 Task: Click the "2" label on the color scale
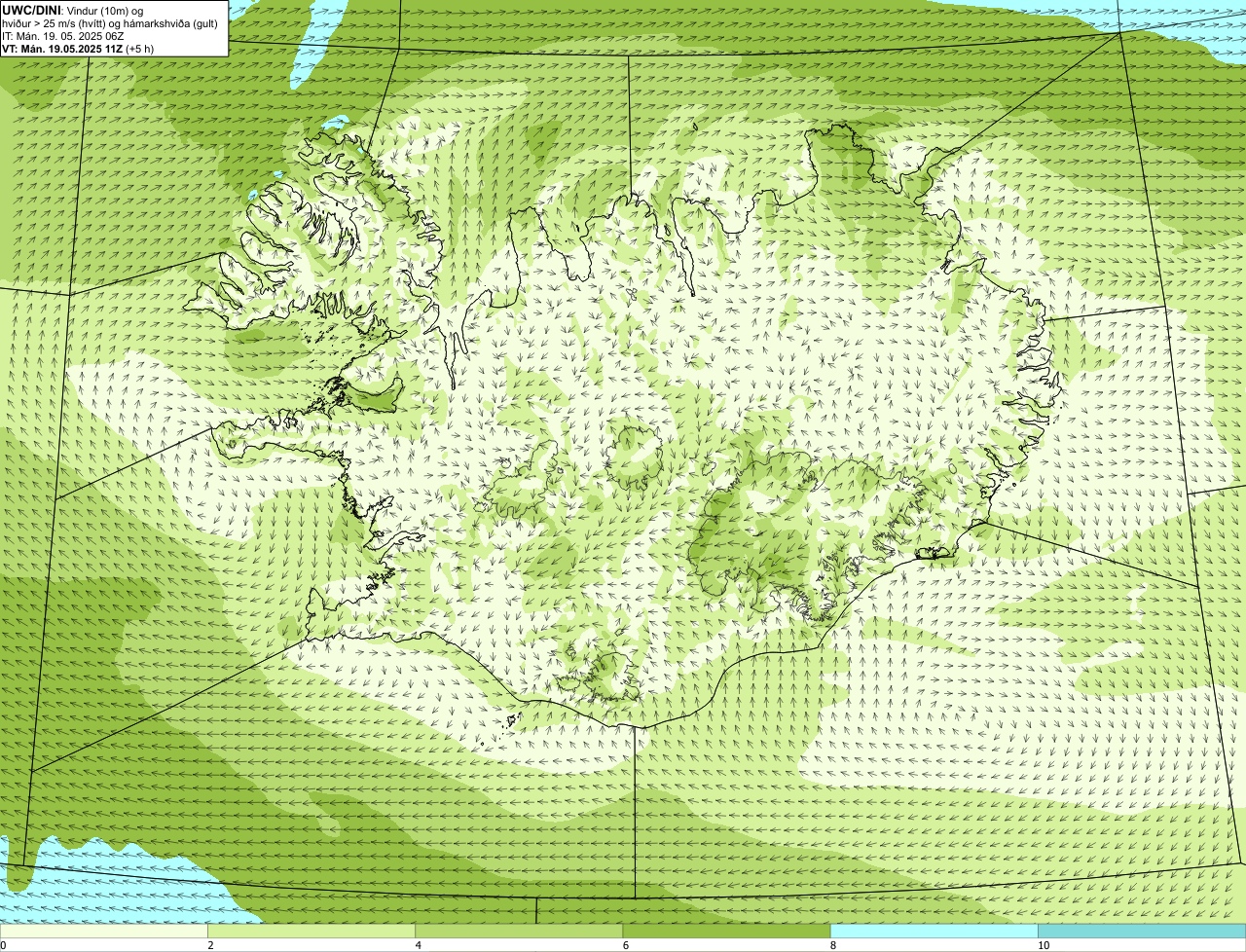coord(210,945)
